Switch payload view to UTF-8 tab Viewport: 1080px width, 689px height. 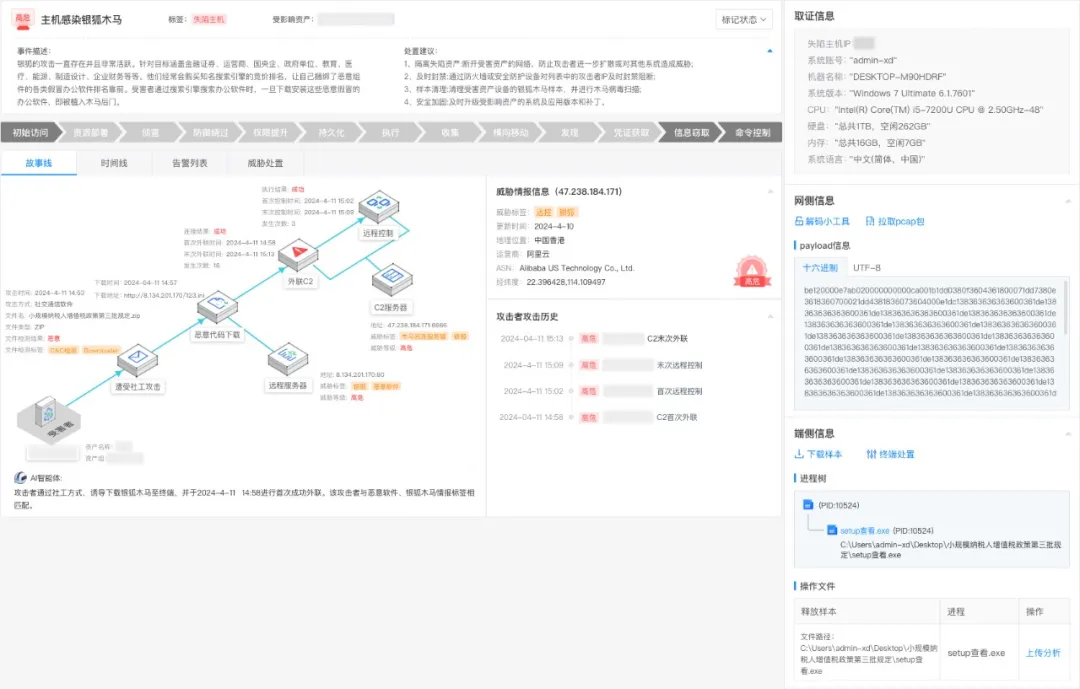tap(866, 267)
